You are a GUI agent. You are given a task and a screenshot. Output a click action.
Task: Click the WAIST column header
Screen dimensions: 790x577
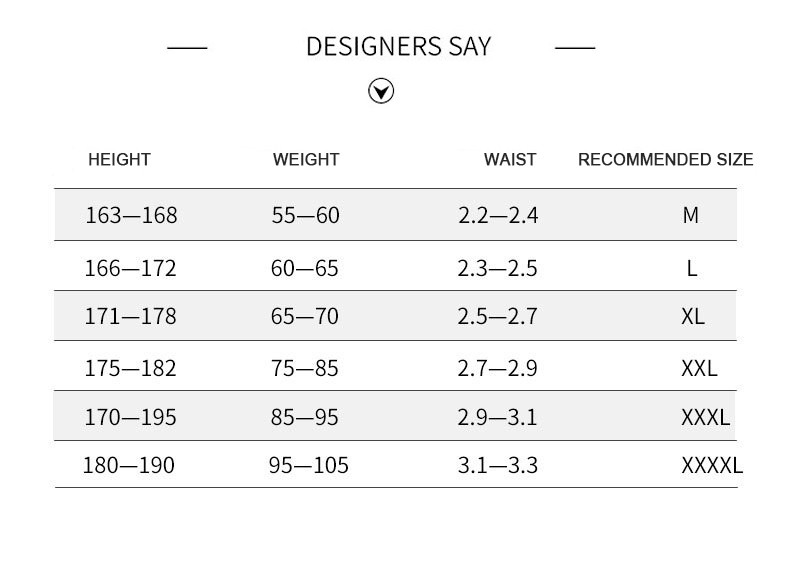tap(510, 160)
